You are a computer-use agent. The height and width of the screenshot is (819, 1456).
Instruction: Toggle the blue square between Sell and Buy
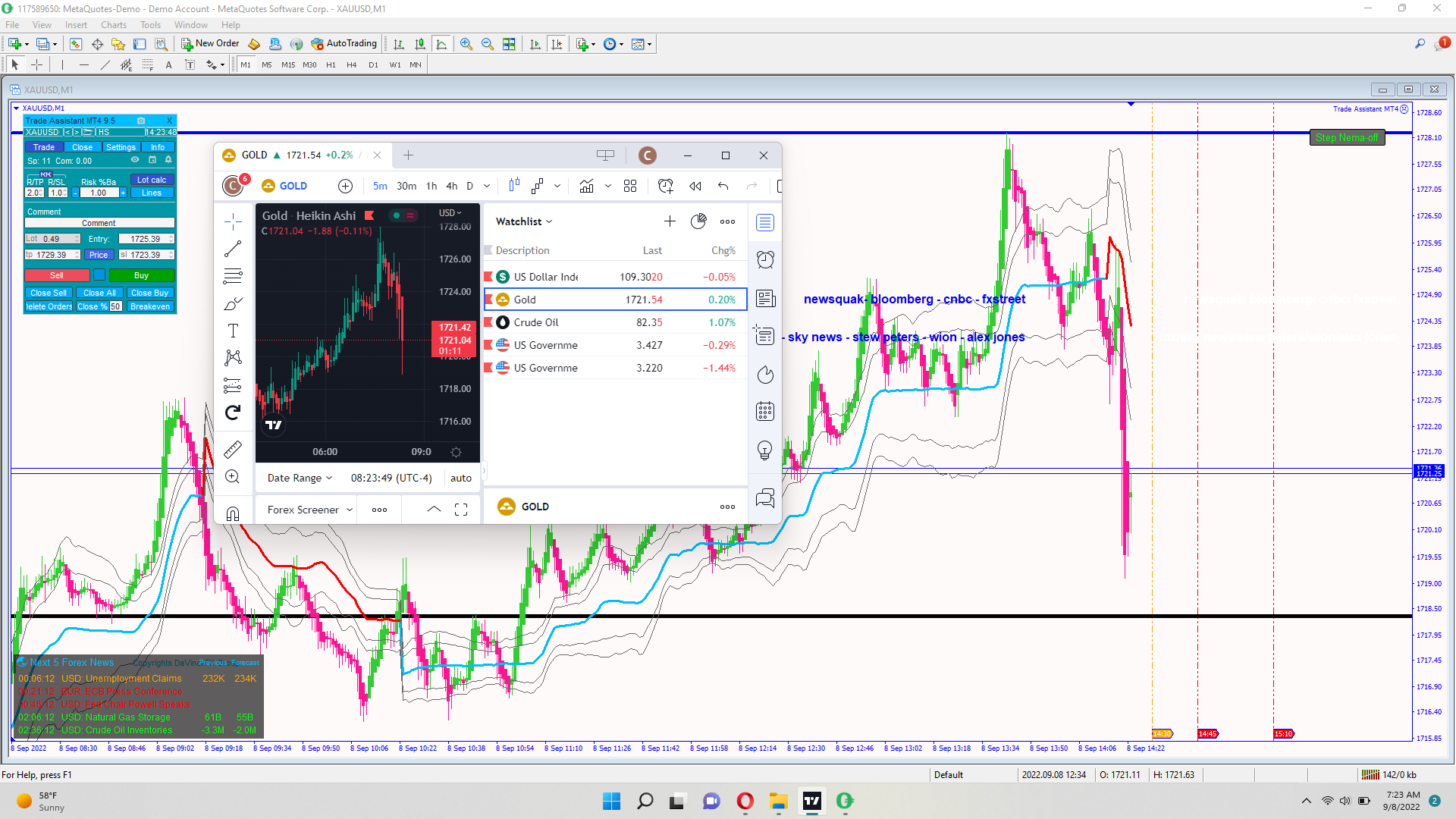[x=99, y=275]
